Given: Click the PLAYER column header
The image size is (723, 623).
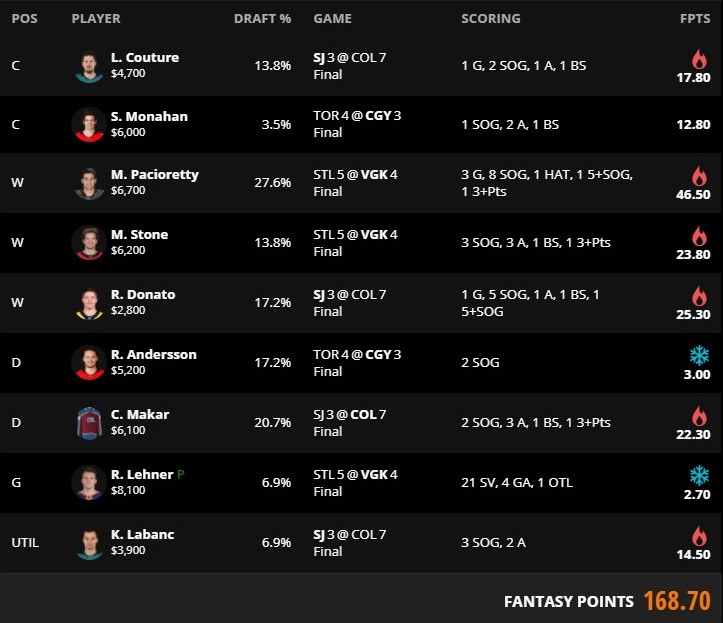Looking at the screenshot, I should (96, 19).
